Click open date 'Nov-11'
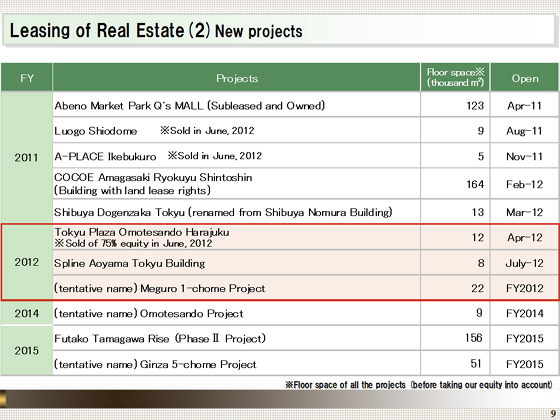 coord(524,156)
